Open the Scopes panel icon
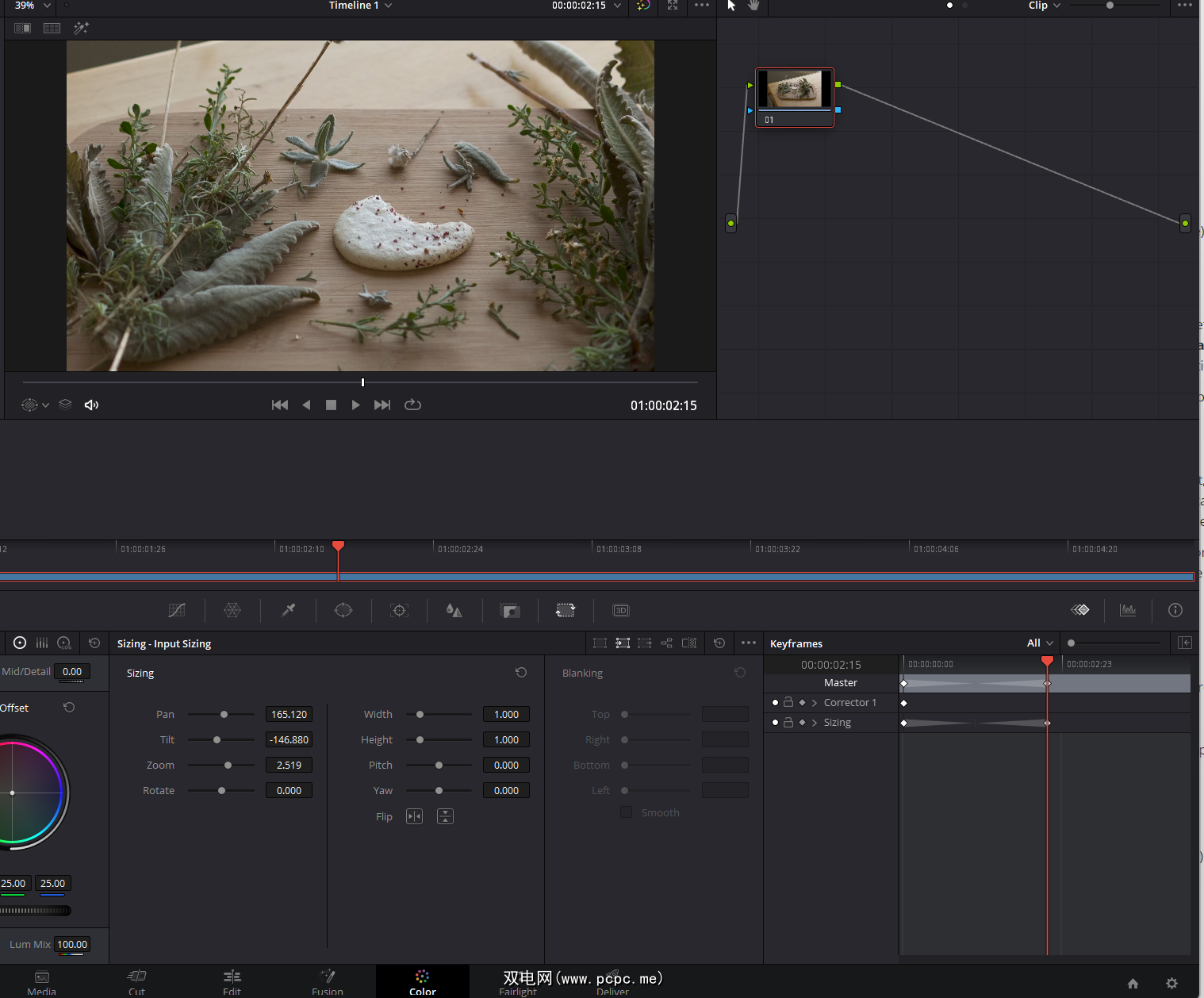 (1127, 610)
